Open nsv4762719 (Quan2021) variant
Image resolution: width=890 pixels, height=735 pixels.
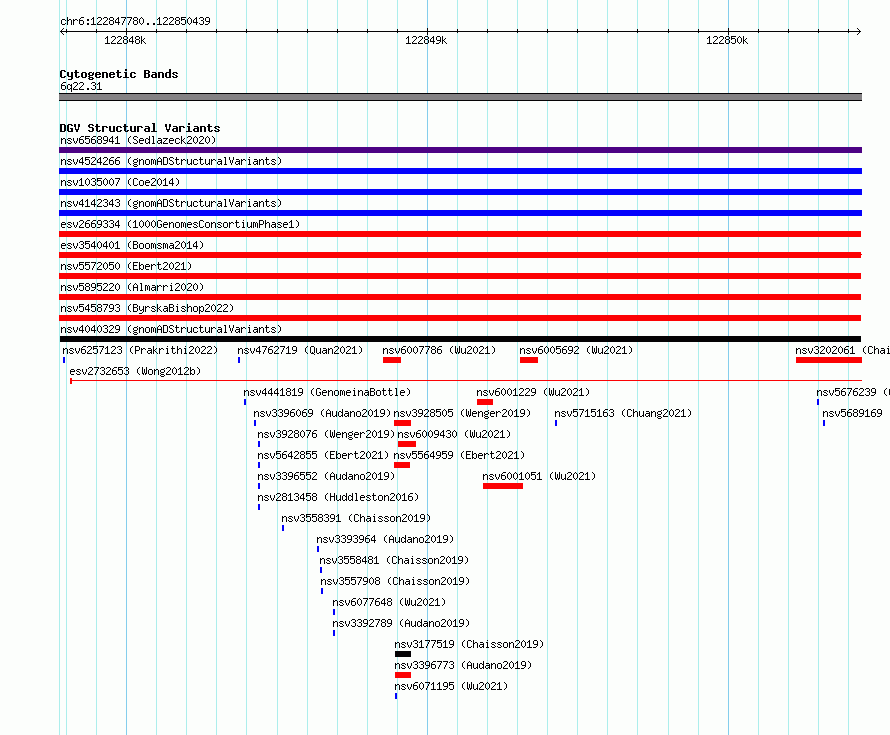pyautogui.click(x=300, y=350)
